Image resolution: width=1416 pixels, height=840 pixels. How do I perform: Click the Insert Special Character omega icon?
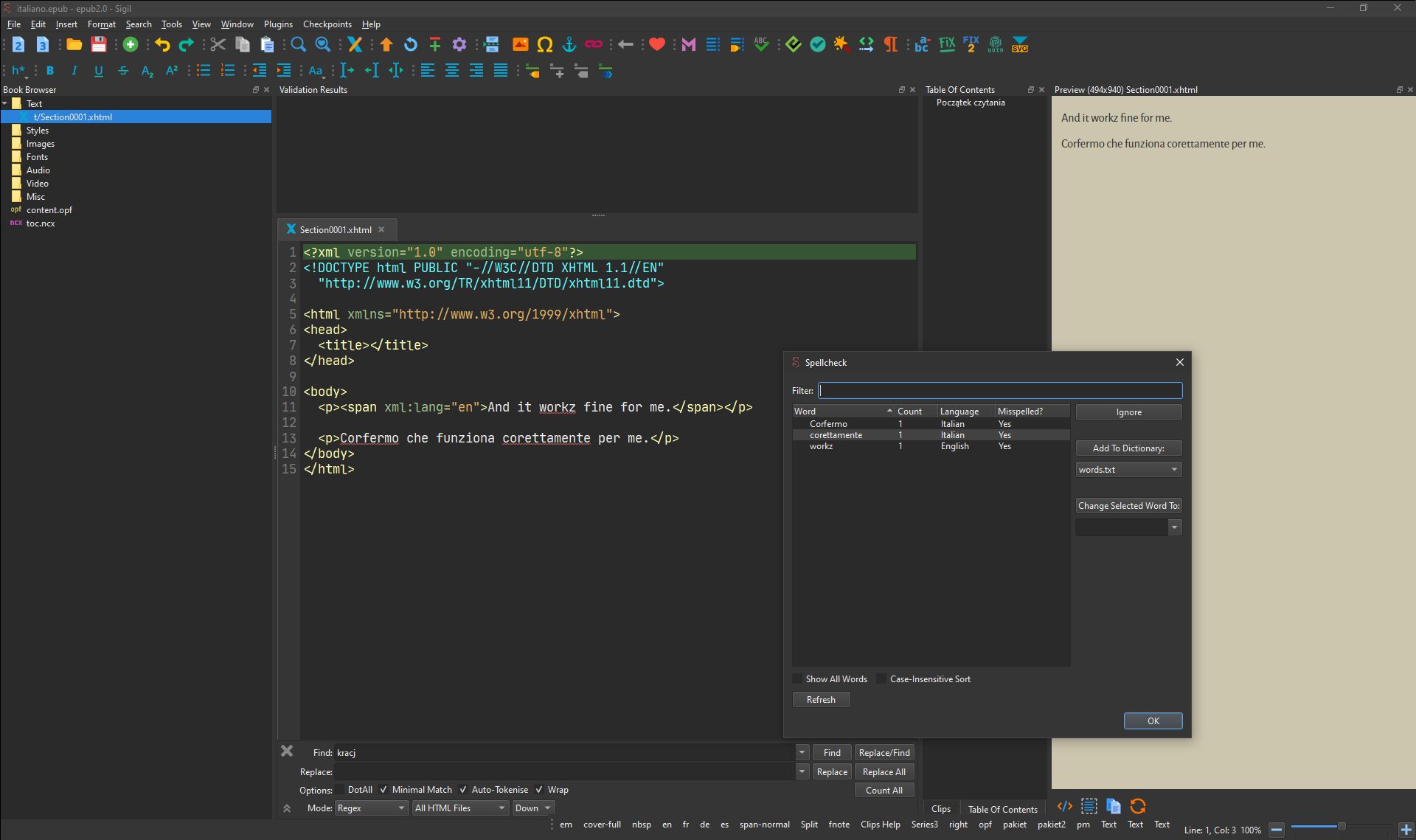tap(544, 45)
